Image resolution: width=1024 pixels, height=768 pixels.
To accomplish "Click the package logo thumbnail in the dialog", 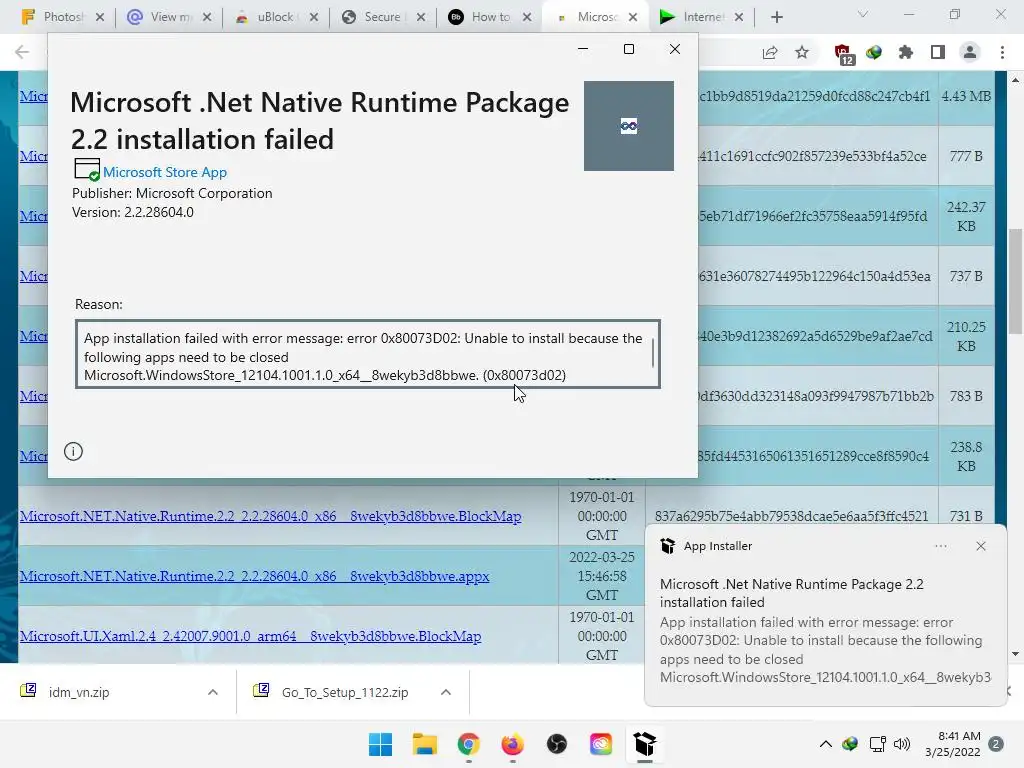I will (628, 126).
